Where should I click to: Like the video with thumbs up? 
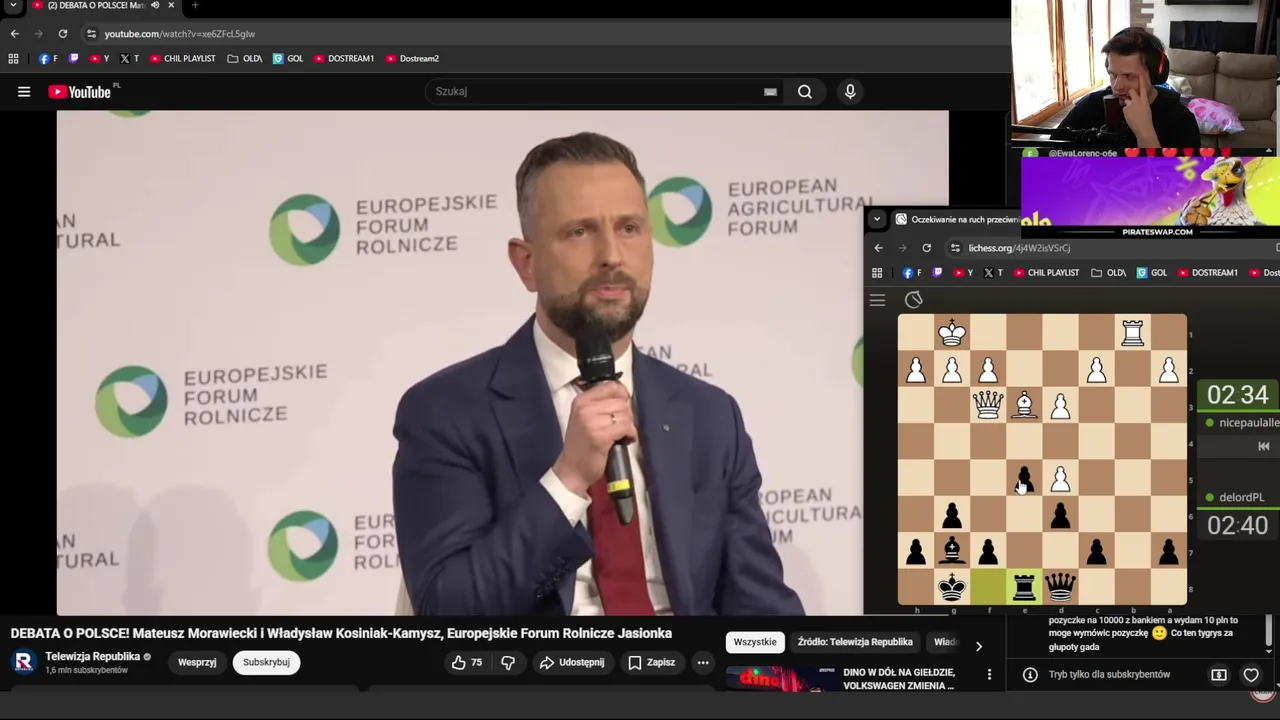point(468,662)
